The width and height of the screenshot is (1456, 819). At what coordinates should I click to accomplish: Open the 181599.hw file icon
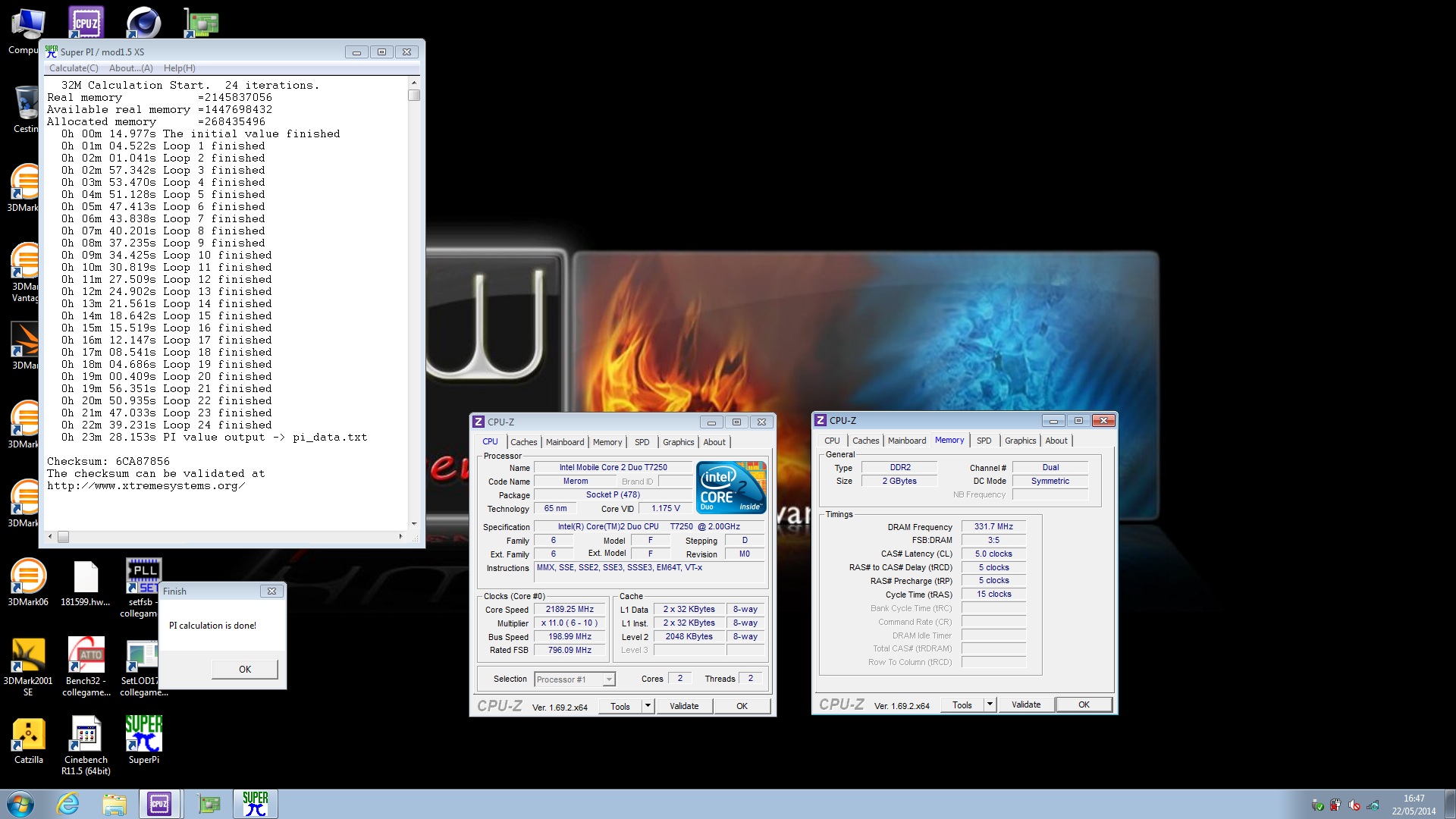(86, 582)
